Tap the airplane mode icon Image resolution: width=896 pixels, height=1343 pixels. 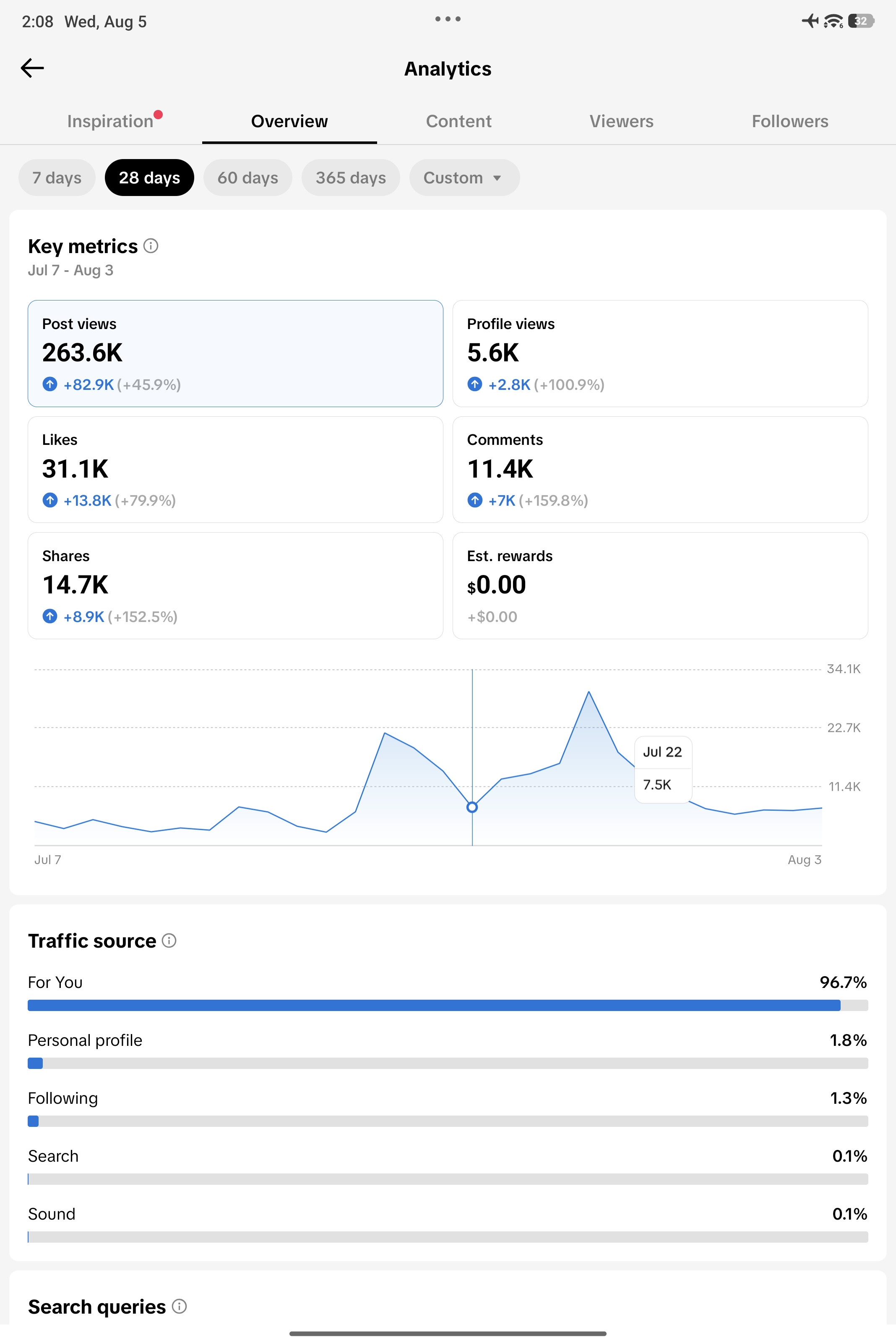pos(810,21)
